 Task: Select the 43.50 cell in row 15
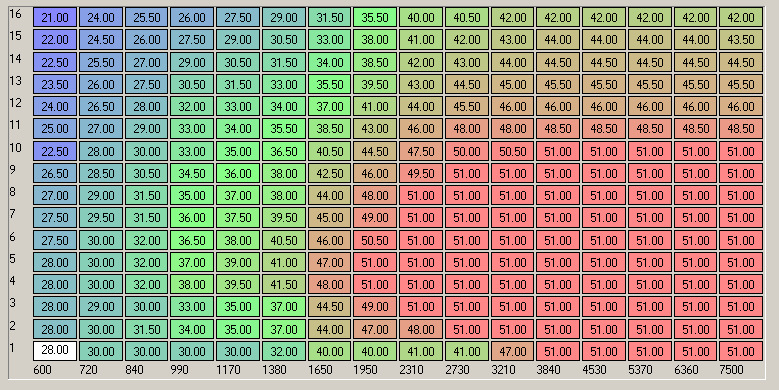pyautogui.click(x=741, y=39)
